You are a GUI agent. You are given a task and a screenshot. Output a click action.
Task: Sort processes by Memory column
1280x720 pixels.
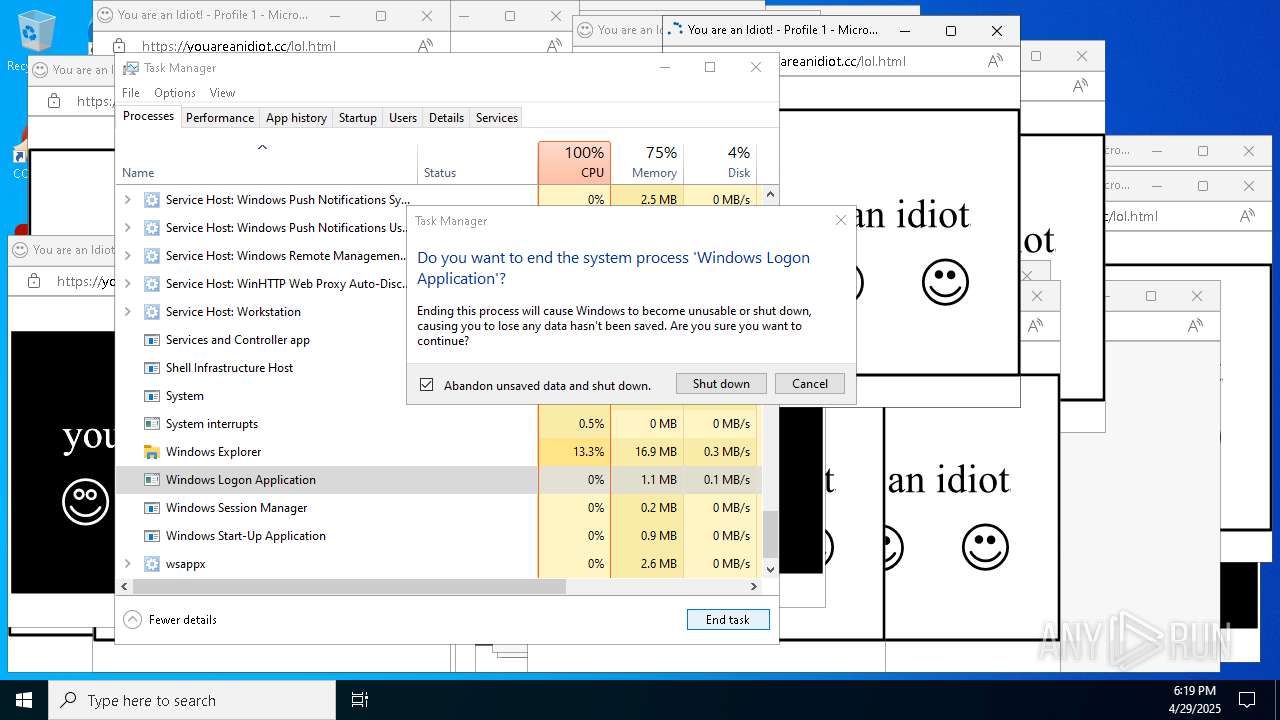click(646, 163)
